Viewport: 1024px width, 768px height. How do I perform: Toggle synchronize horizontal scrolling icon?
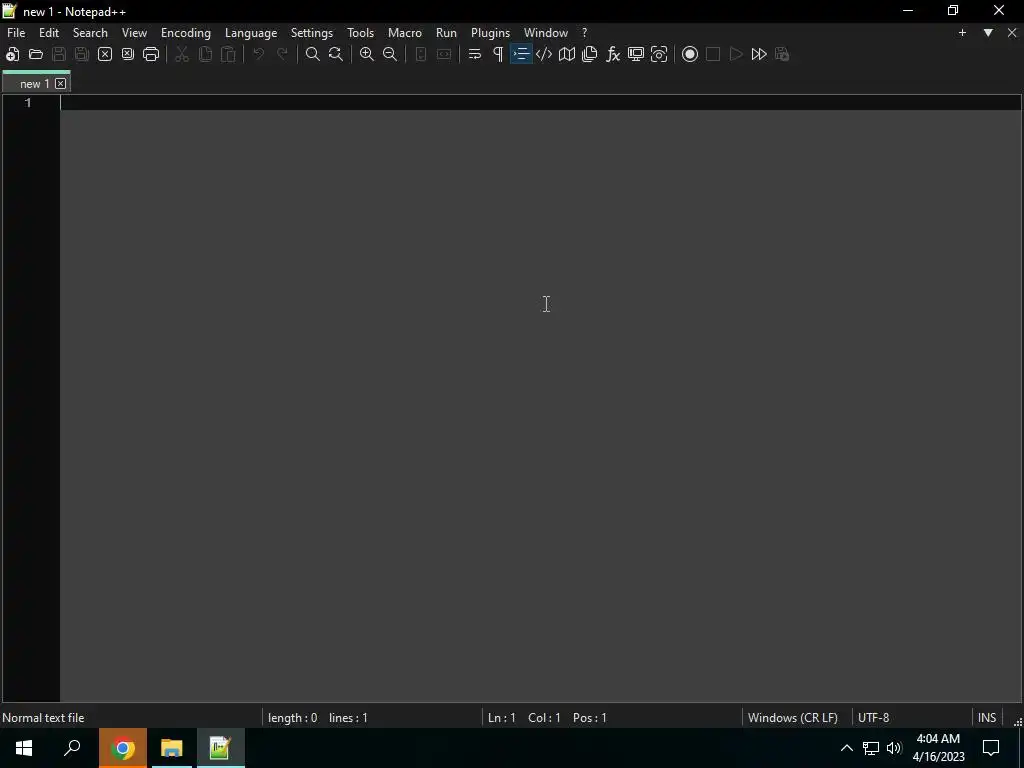pyautogui.click(x=444, y=54)
